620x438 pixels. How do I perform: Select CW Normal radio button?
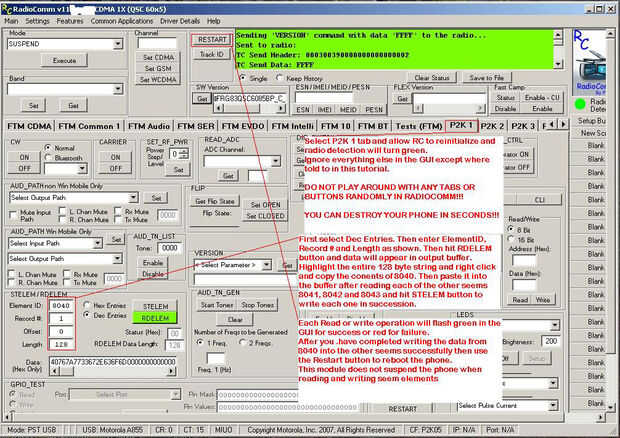coord(48,147)
